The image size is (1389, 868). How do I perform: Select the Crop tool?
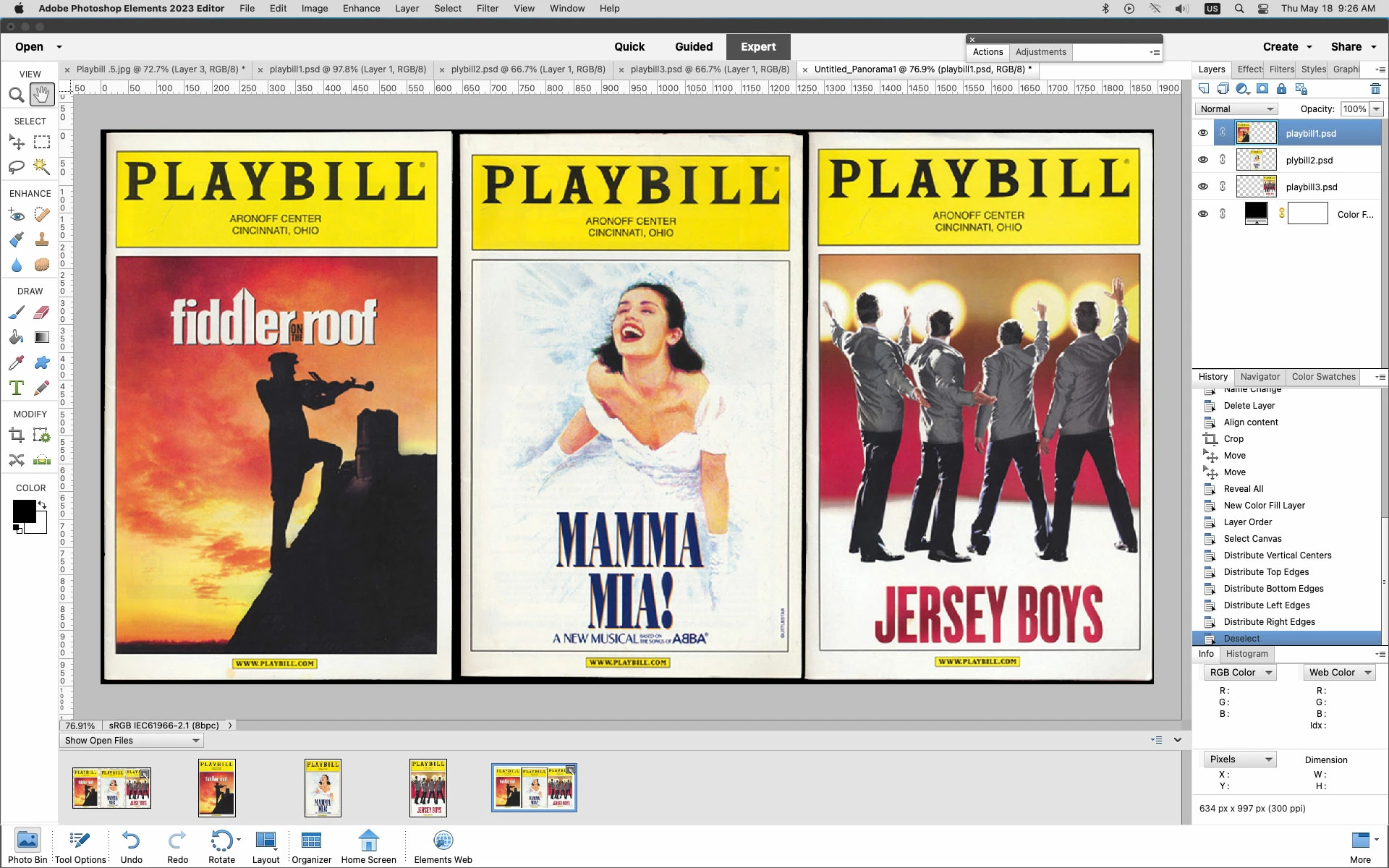point(16,435)
